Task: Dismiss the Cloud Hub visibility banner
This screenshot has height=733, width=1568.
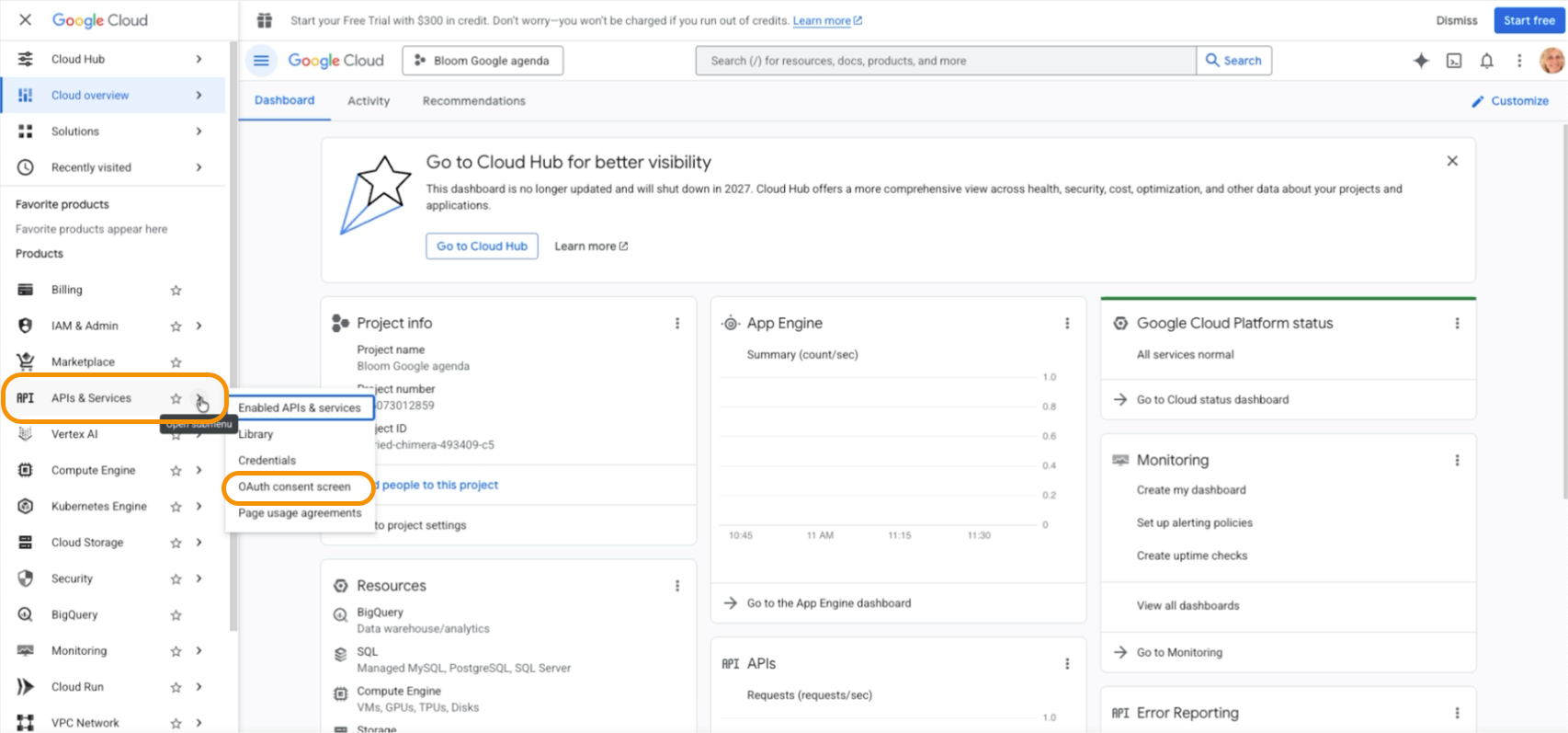Action: point(1452,161)
